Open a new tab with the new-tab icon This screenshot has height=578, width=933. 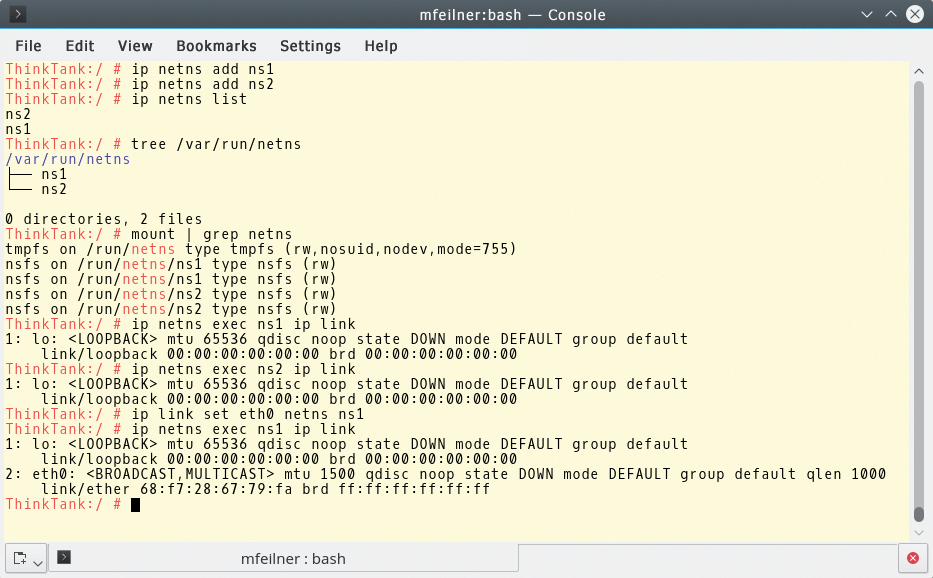22,558
